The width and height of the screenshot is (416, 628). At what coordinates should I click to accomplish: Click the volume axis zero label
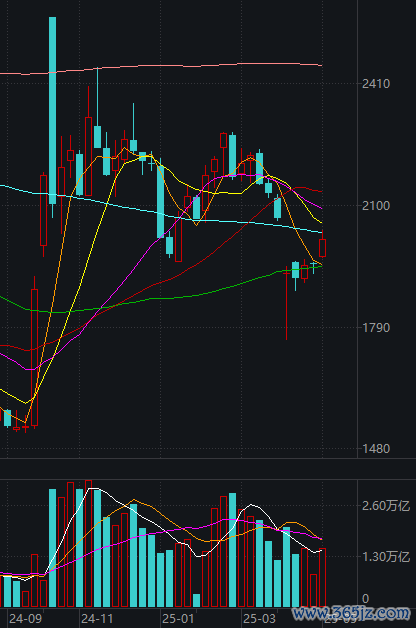point(365,599)
